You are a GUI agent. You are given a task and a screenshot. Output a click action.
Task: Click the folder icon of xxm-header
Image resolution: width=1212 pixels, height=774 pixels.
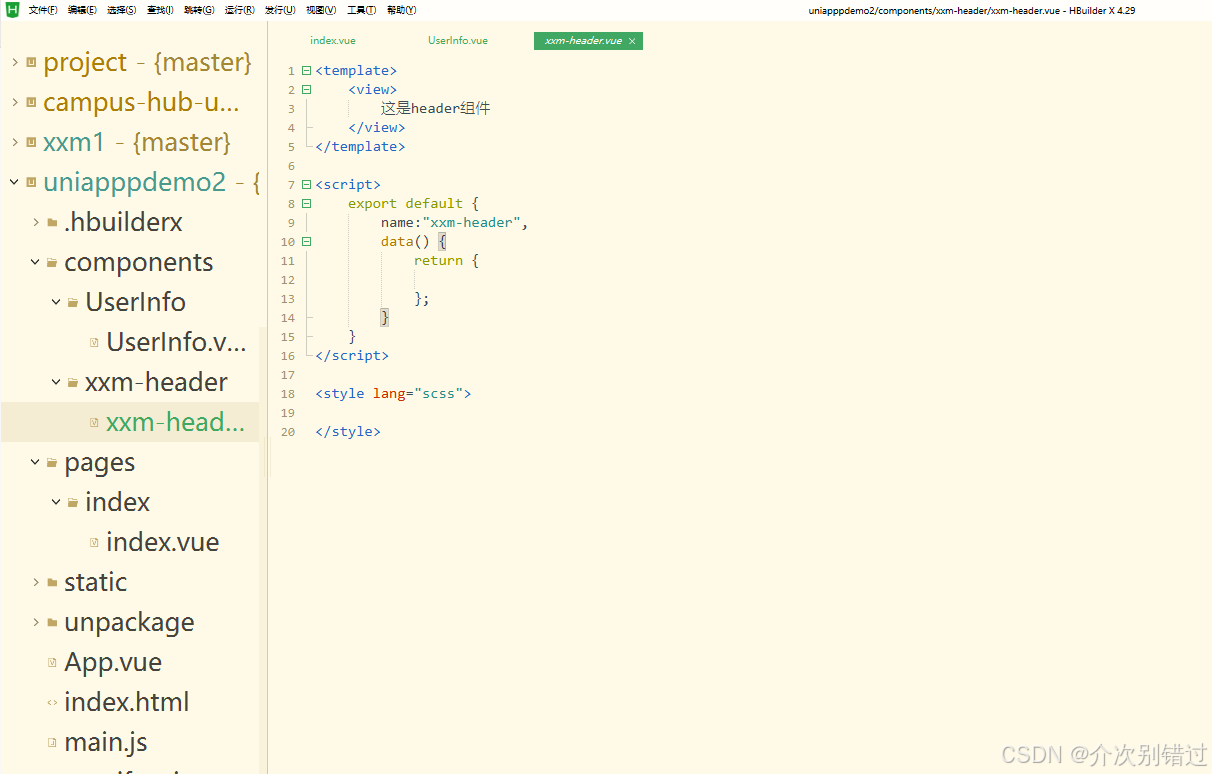point(73,382)
